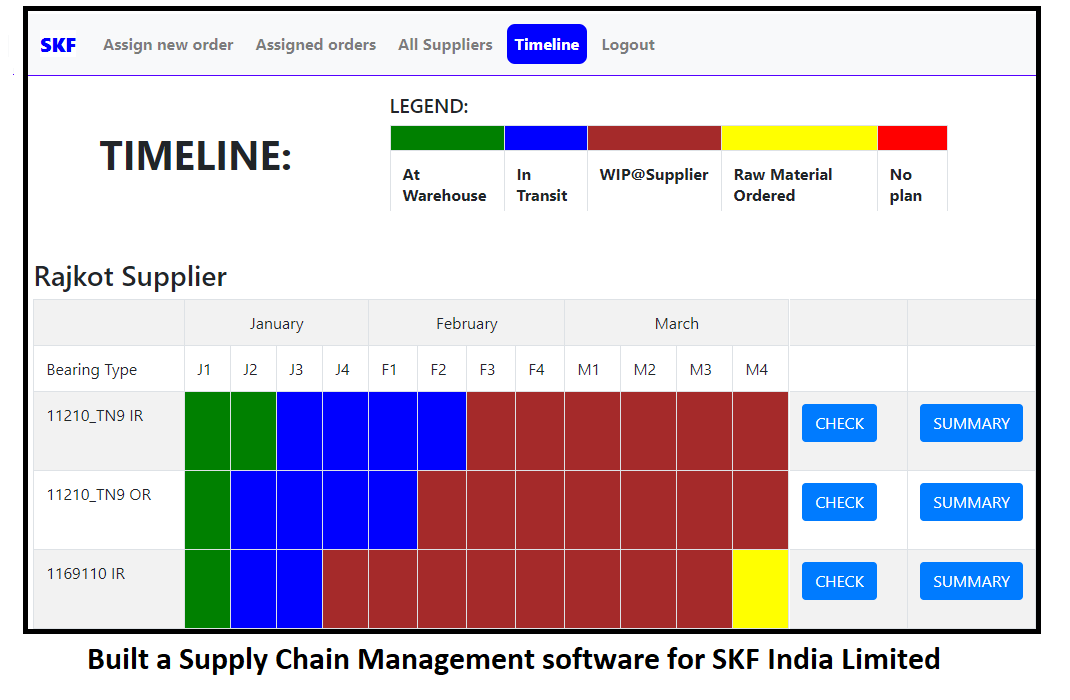The image size is (1070, 700).
Task: Open the All Suppliers page
Action: (x=445, y=45)
